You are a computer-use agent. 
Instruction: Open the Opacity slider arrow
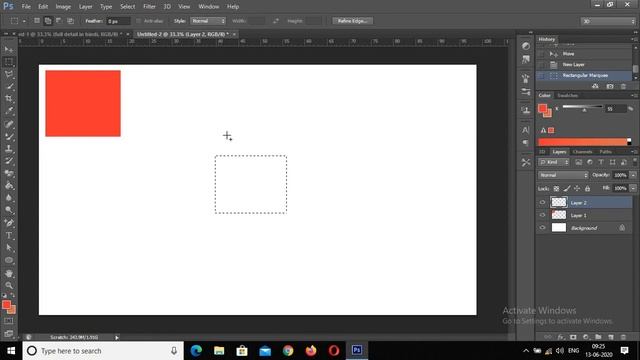pyautogui.click(x=633, y=175)
